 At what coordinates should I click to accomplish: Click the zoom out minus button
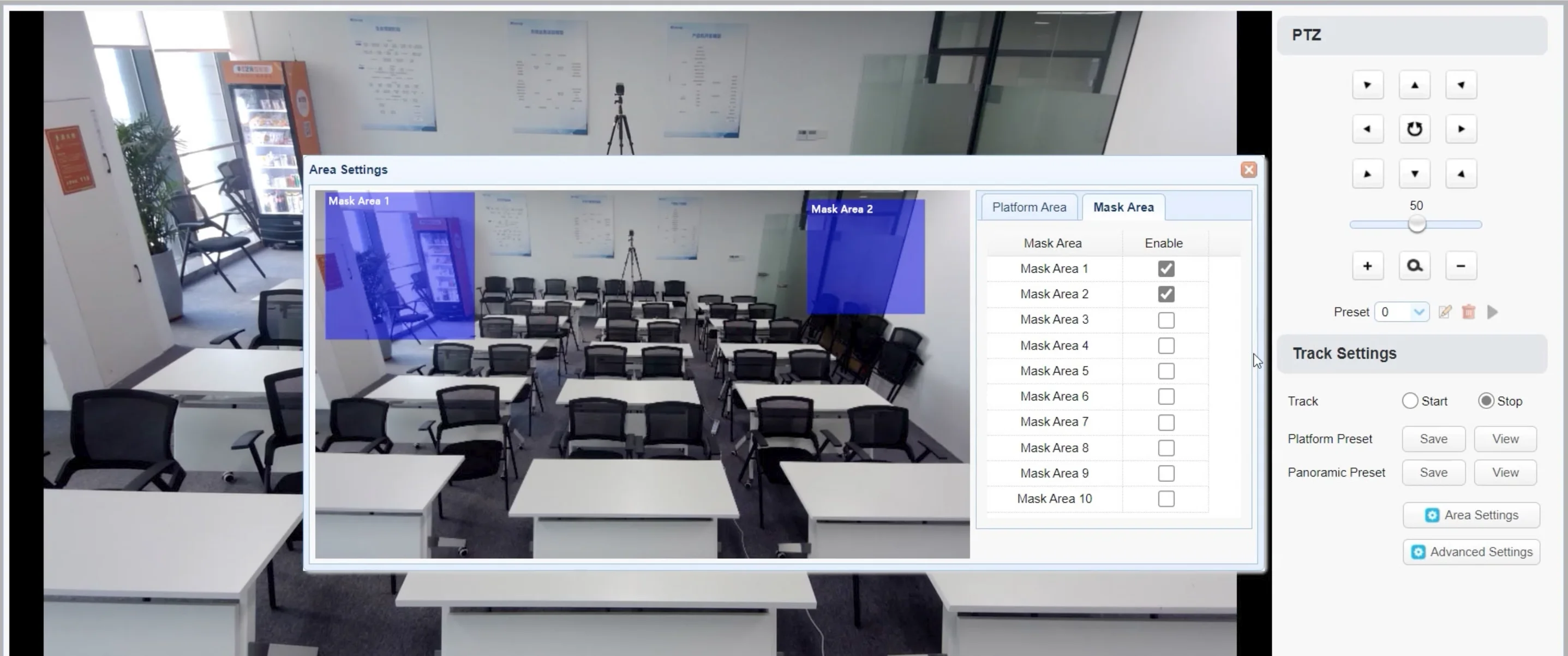point(1461,266)
